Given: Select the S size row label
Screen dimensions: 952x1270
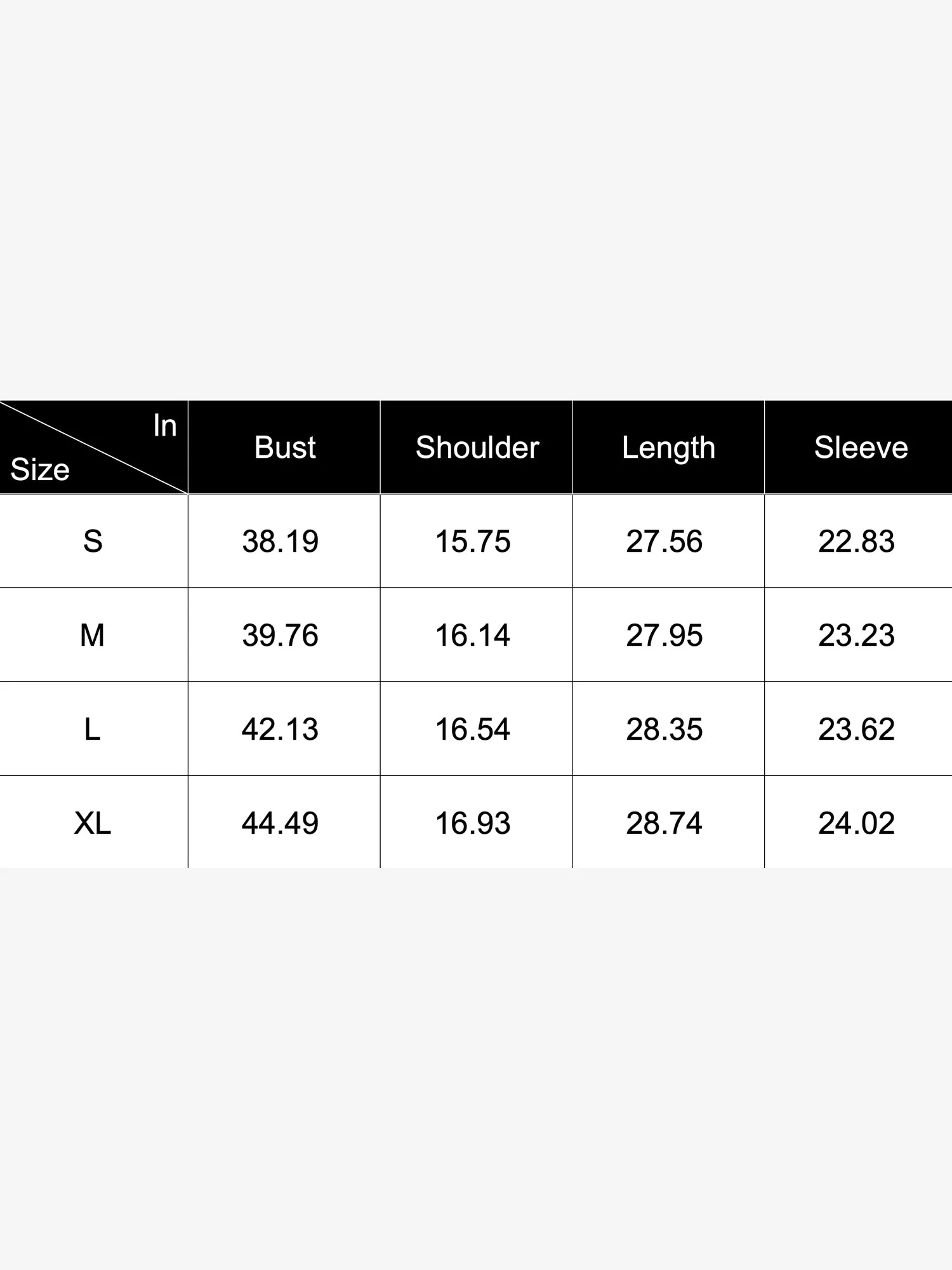Looking at the screenshot, I should pyautogui.click(x=93, y=542).
